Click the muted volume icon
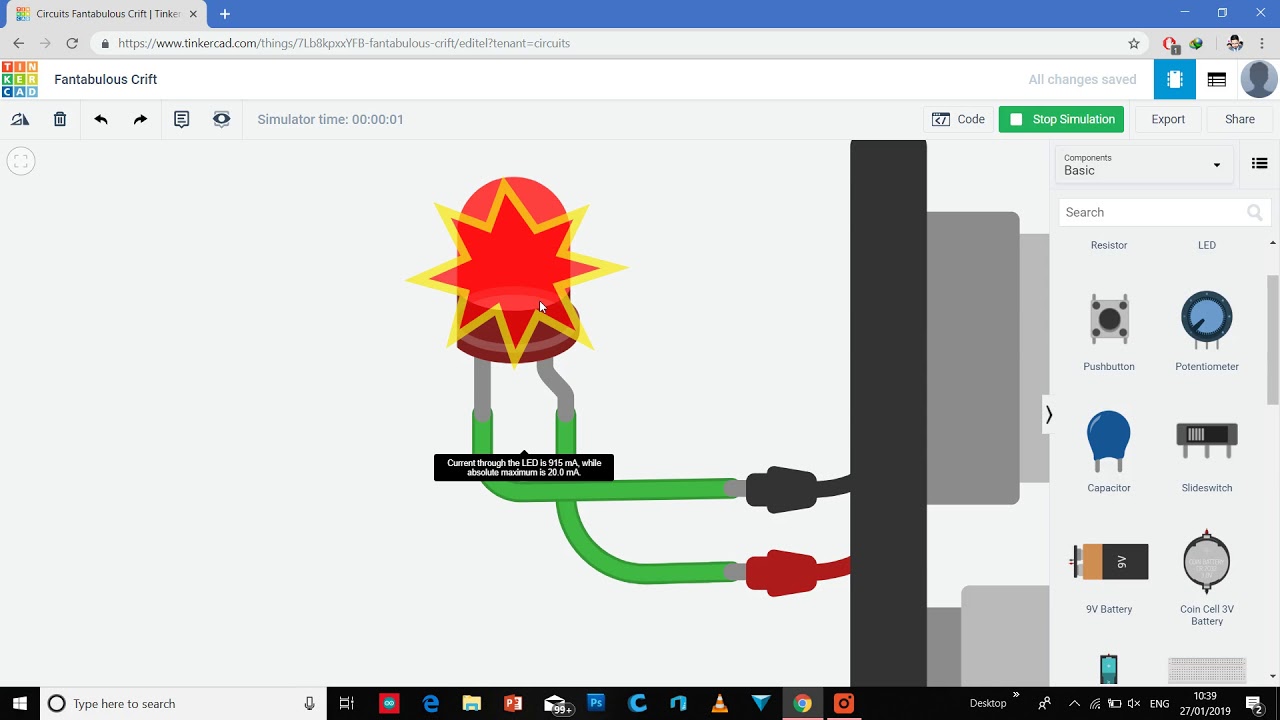Screen dimensions: 1280x720 point(1134,703)
